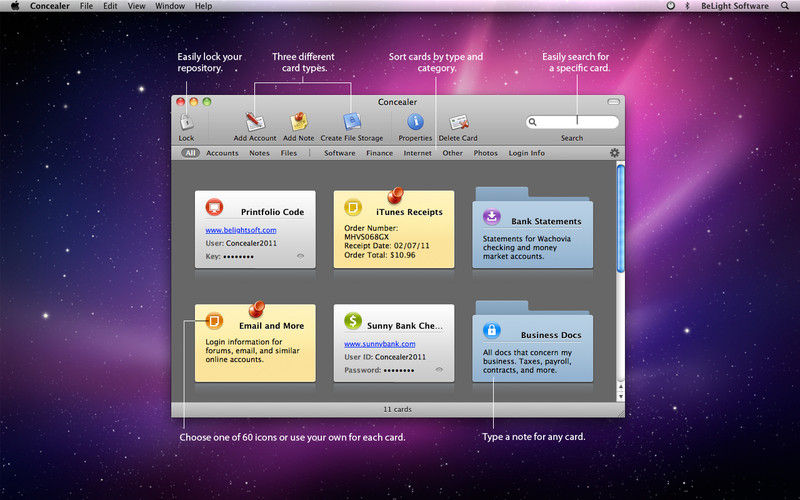
Task: Click the Business Docs description text
Action: [x=528, y=361]
